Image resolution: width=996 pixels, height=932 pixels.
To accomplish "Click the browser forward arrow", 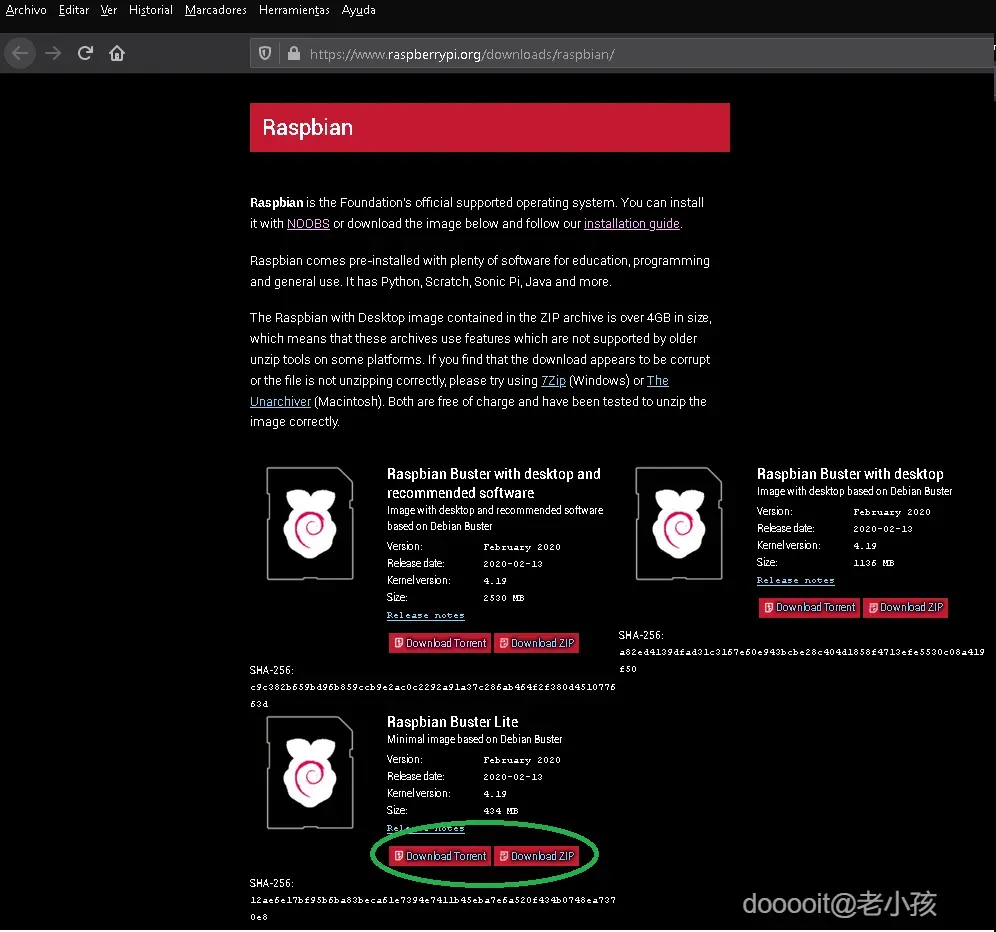I will click(53, 53).
